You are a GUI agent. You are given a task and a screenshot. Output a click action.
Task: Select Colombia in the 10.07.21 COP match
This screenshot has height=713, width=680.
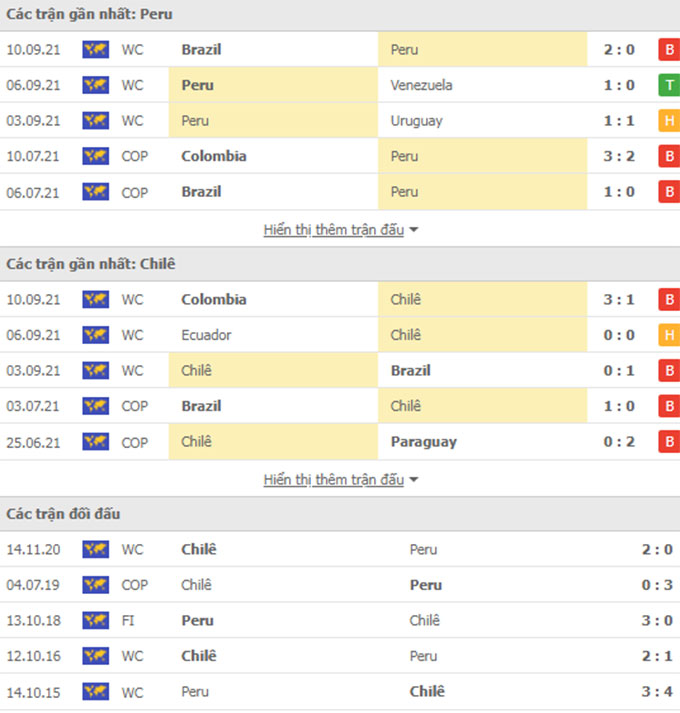click(214, 156)
